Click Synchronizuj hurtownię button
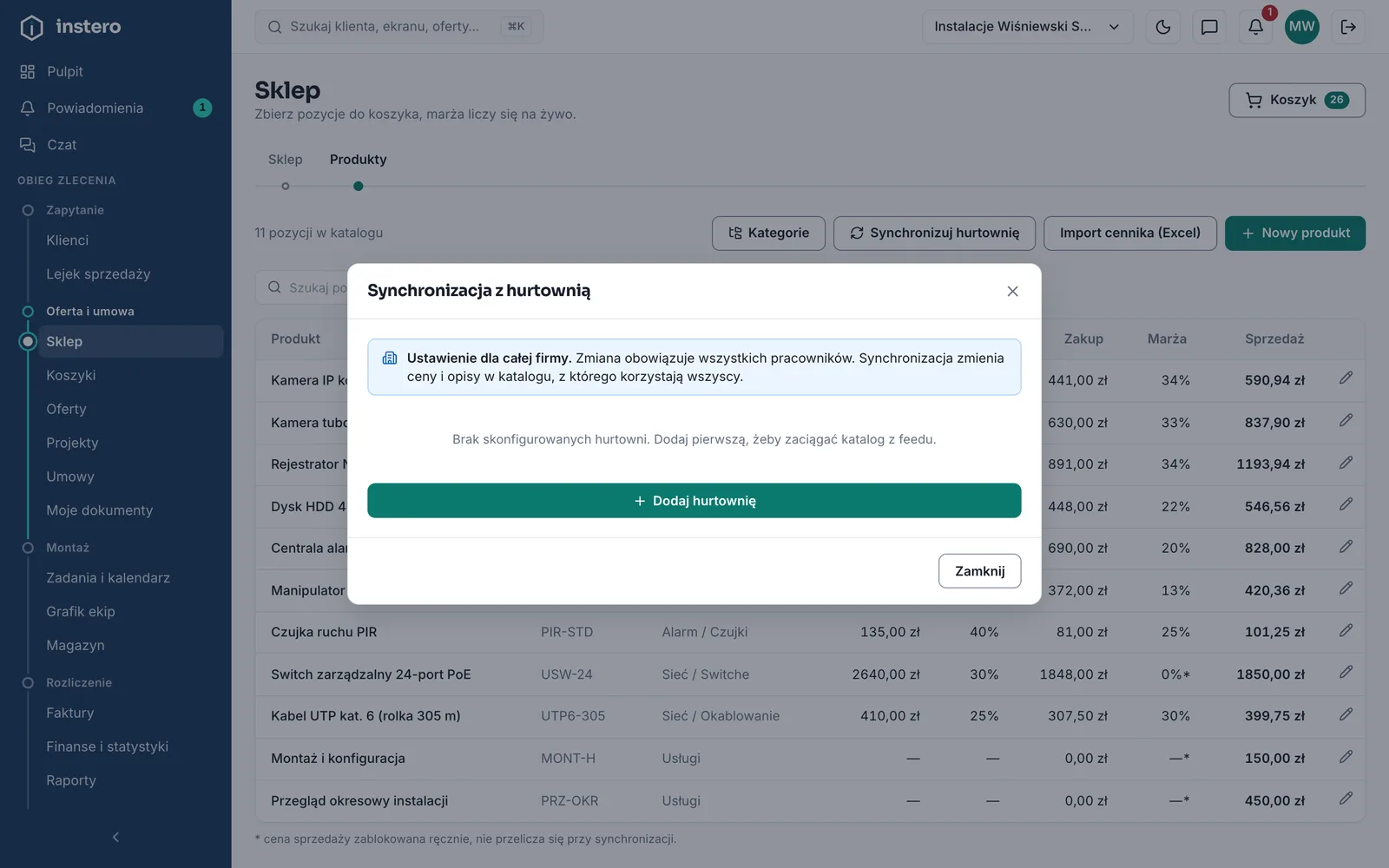The width and height of the screenshot is (1389, 868). pos(934,233)
